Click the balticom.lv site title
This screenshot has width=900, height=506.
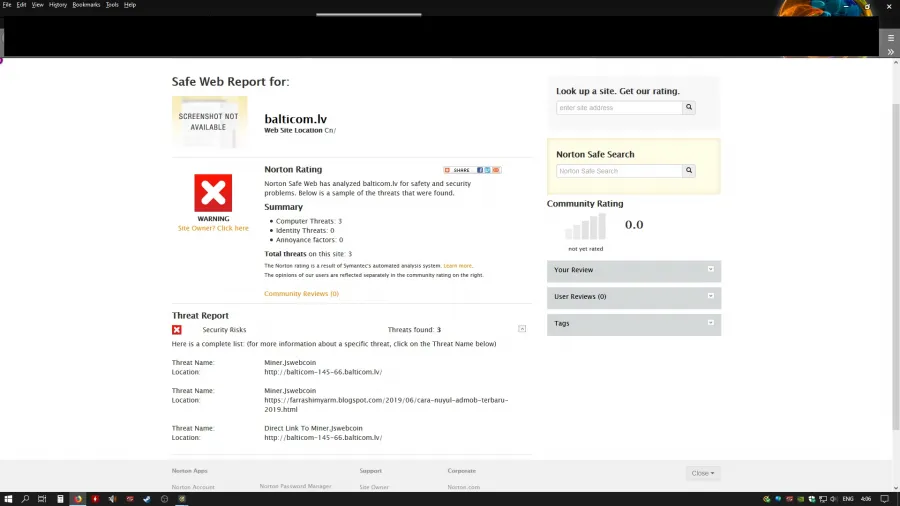[296, 119]
